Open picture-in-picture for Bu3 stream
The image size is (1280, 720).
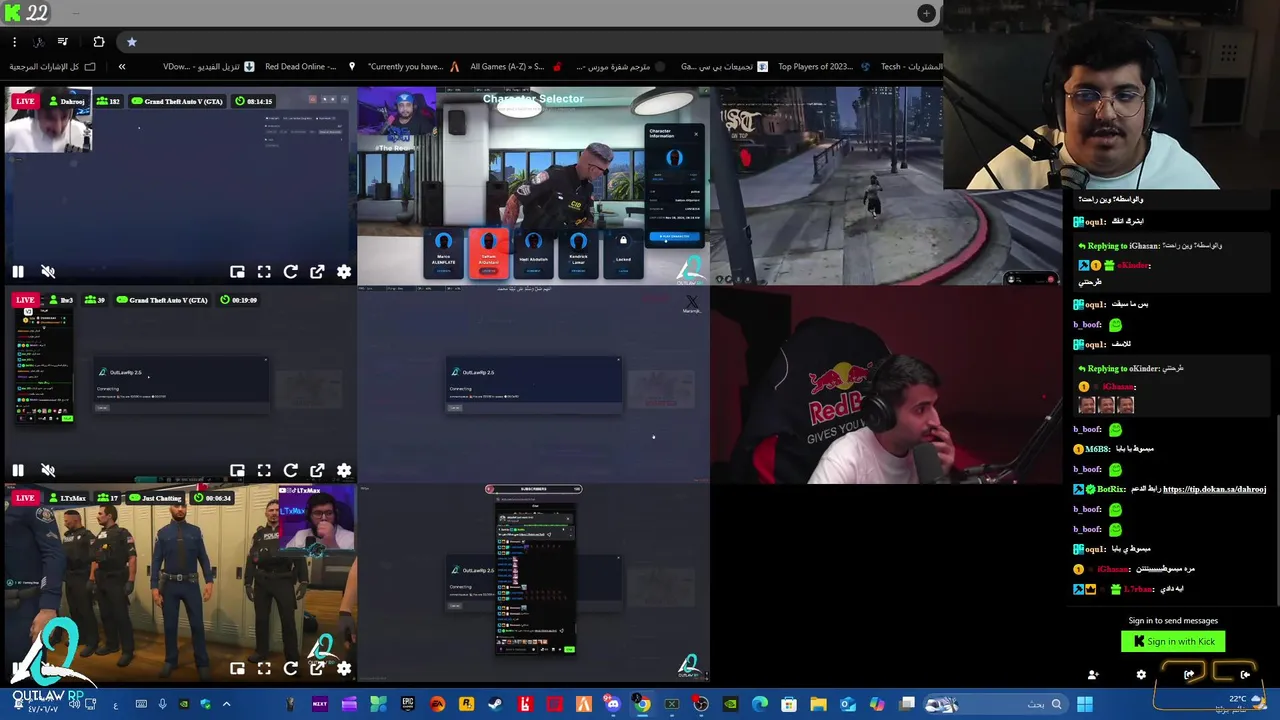(x=237, y=470)
